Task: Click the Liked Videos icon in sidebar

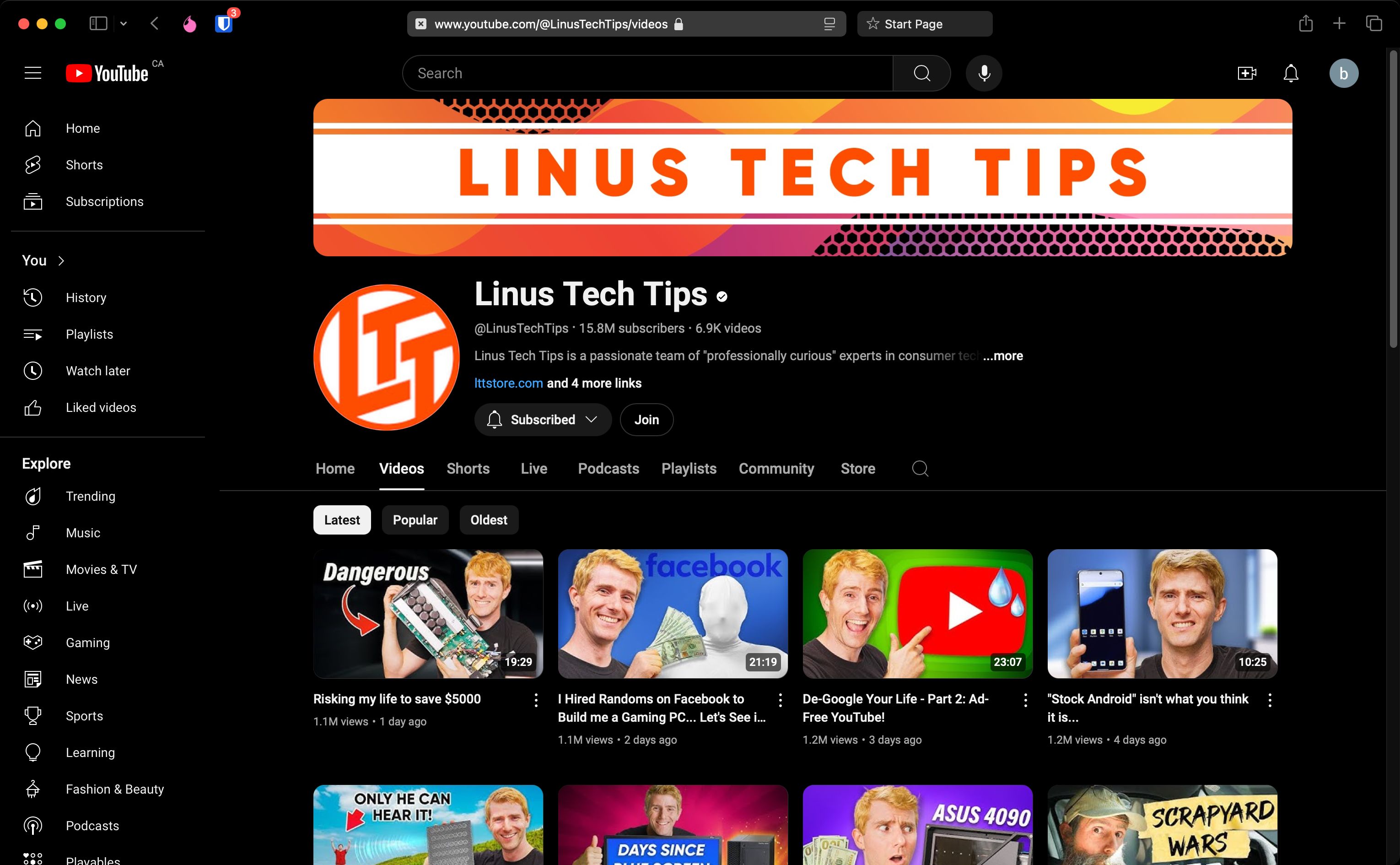Action: tap(32, 407)
